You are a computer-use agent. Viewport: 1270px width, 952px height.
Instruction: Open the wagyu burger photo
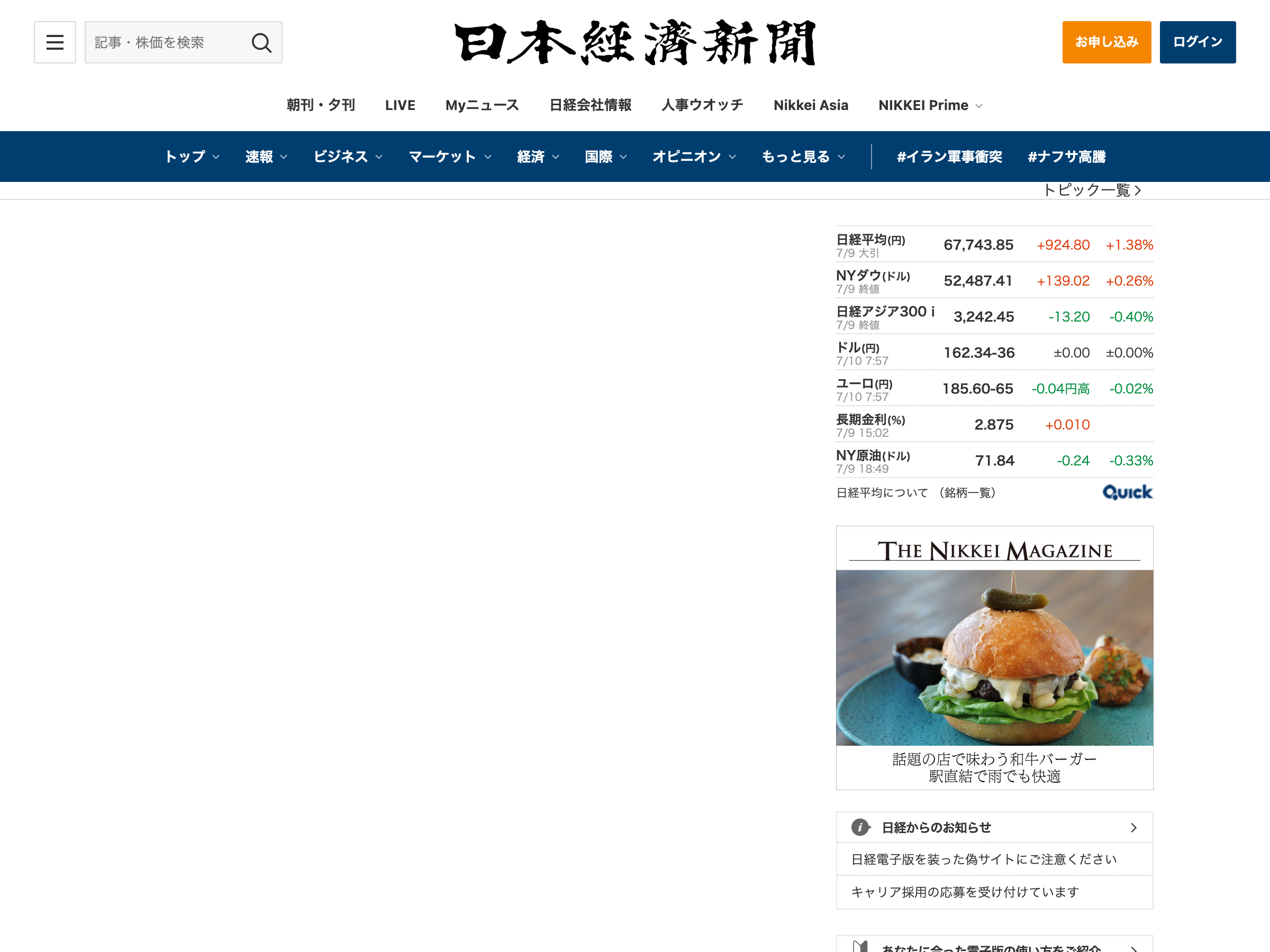pyautogui.click(x=994, y=657)
